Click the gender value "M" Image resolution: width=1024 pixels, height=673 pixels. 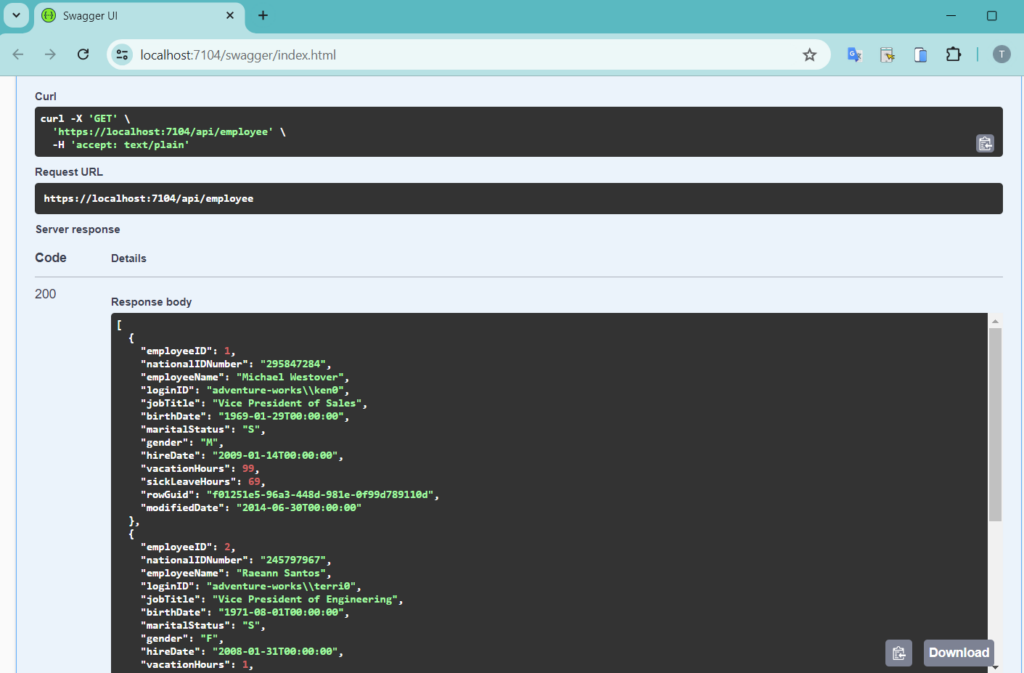(x=210, y=443)
